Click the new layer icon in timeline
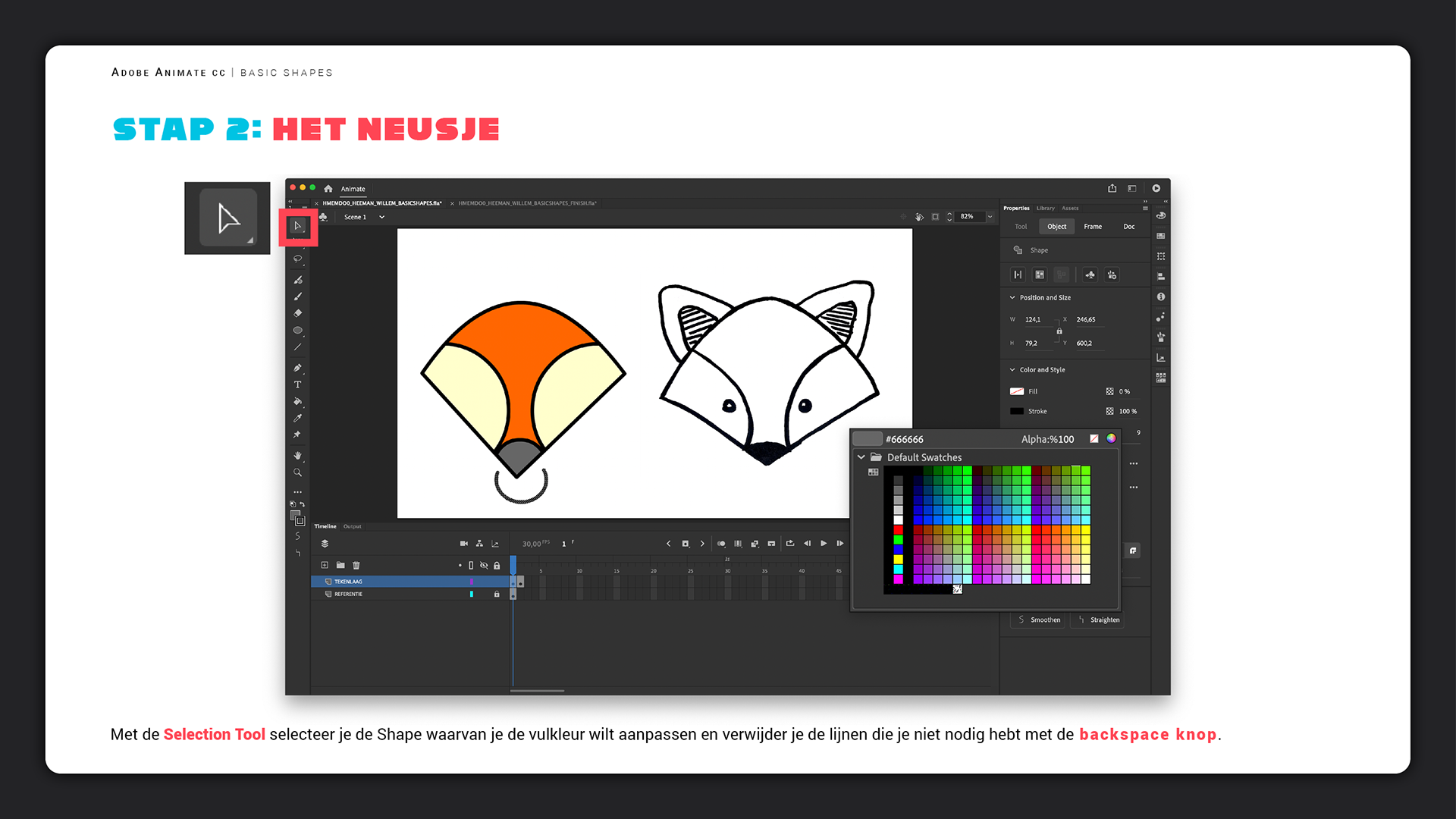Image resolution: width=1456 pixels, height=819 pixels. click(325, 565)
